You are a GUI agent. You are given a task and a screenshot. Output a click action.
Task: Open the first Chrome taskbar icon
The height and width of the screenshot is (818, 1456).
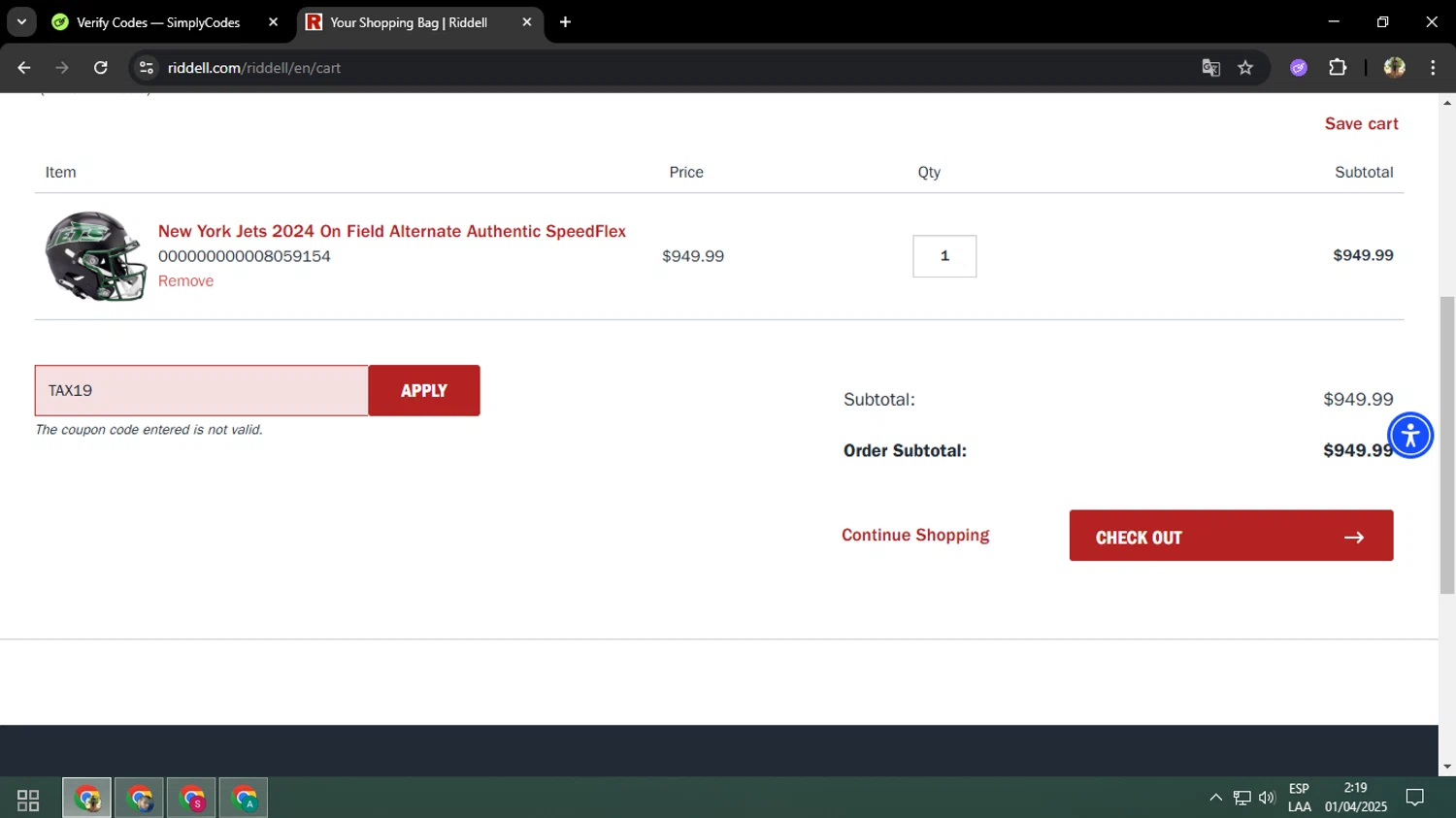point(87,799)
